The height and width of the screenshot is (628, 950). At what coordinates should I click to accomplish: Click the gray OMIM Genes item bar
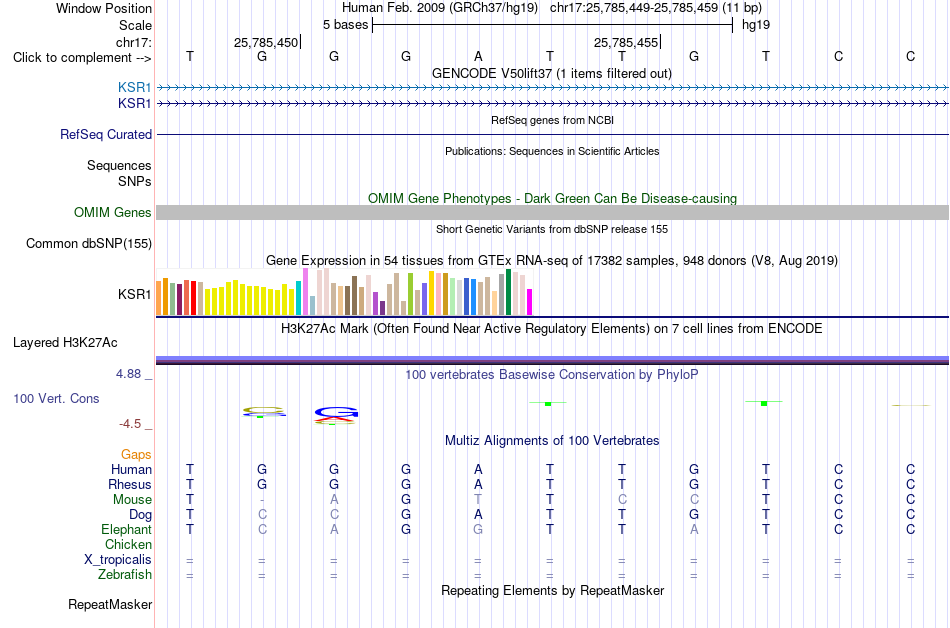(553, 213)
